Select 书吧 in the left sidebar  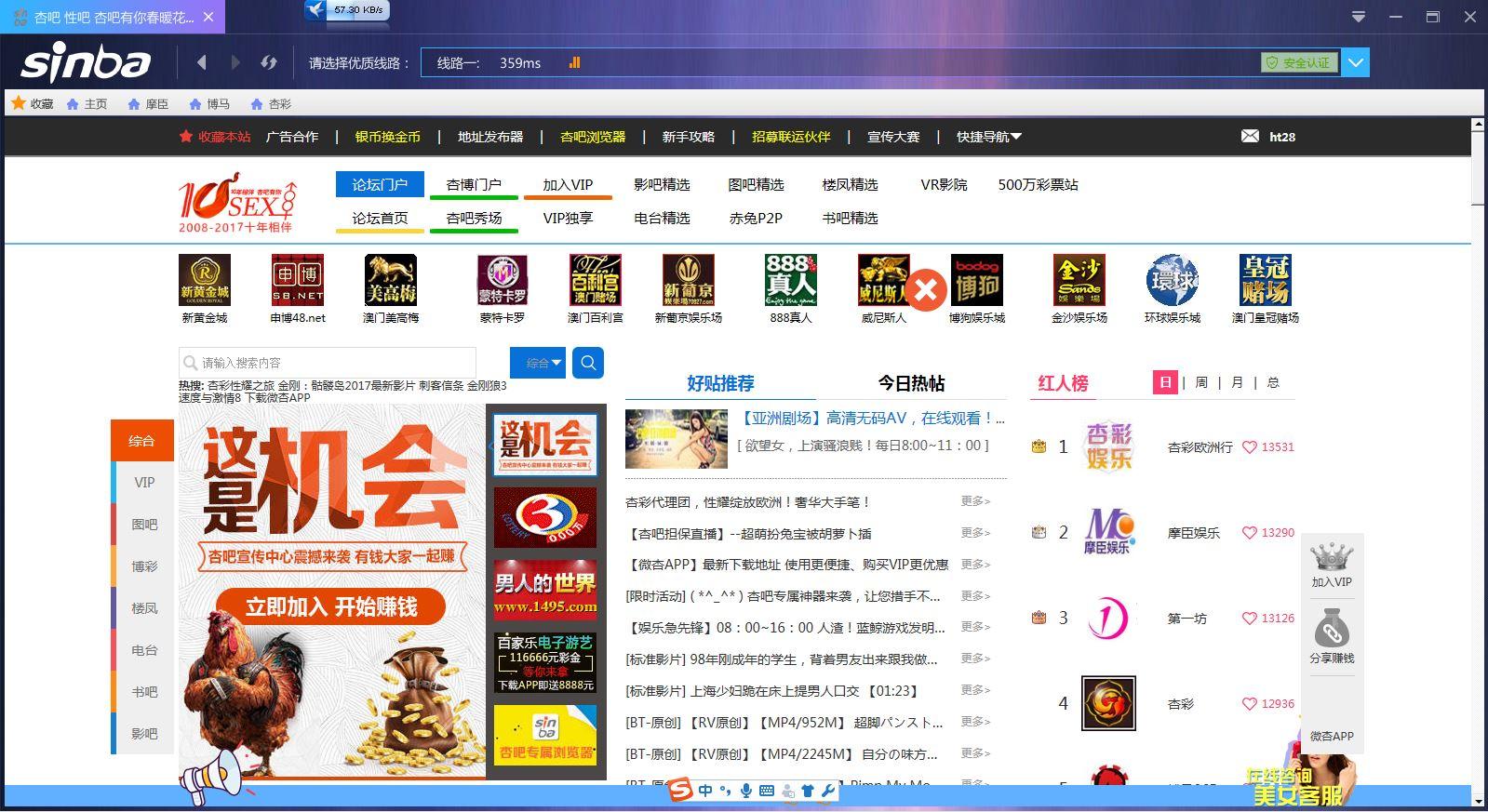click(x=144, y=692)
